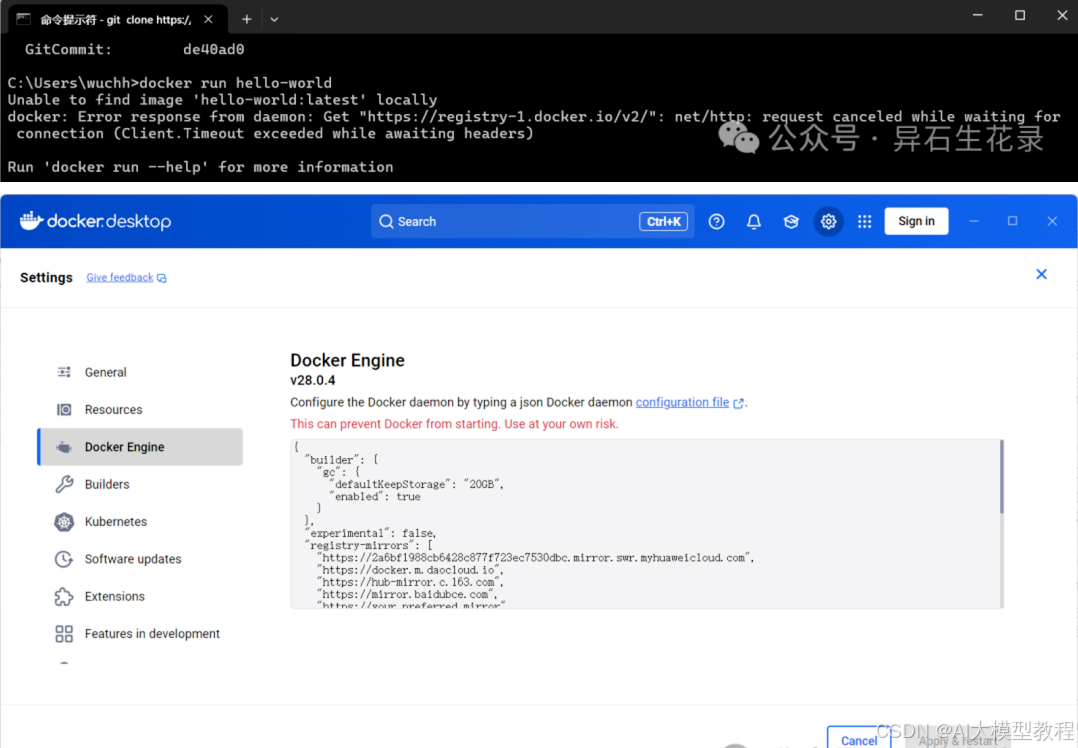
Task: Minimize the command prompt window
Action: [x=978, y=15]
